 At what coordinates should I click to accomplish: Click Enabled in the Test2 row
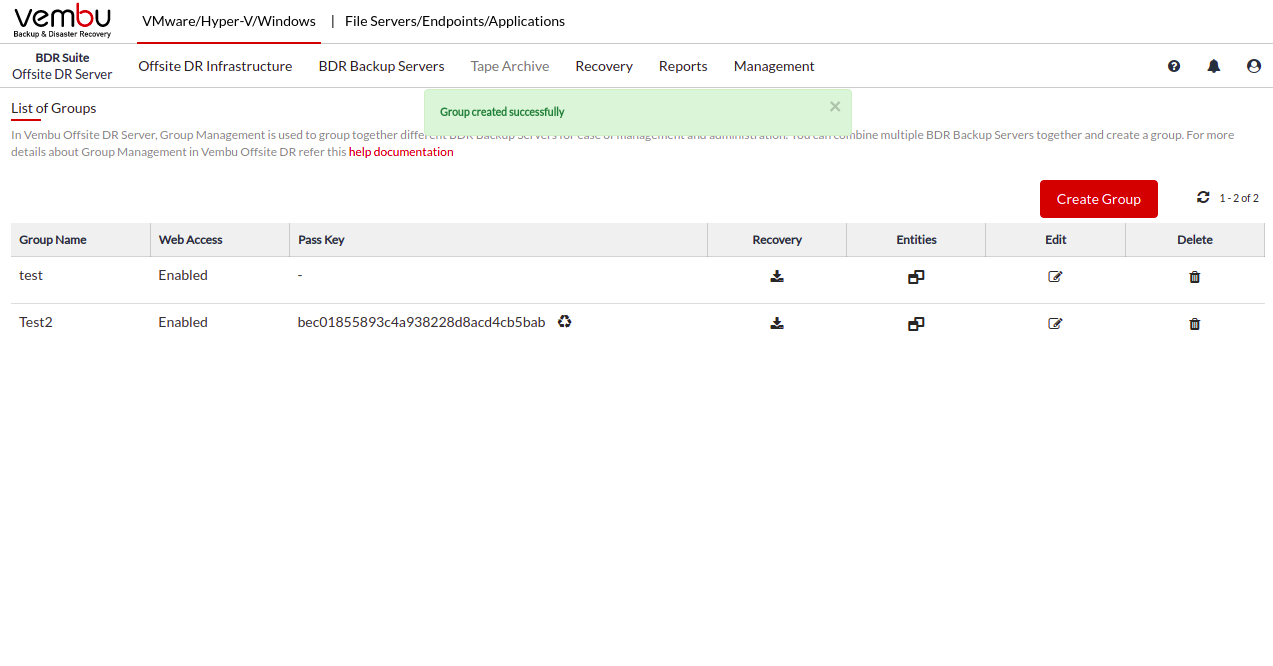click(183, 322)
